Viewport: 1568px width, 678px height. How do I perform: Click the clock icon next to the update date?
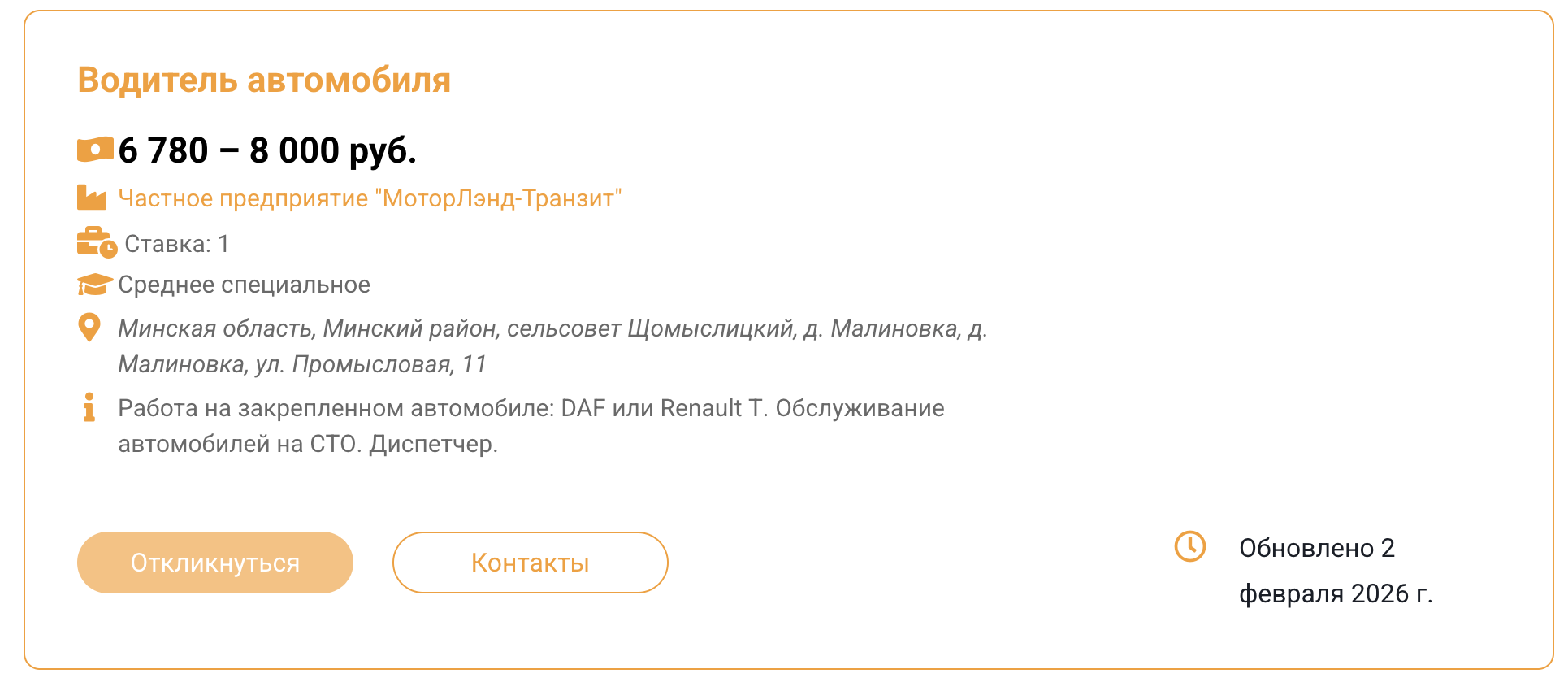coord(1190,546)
